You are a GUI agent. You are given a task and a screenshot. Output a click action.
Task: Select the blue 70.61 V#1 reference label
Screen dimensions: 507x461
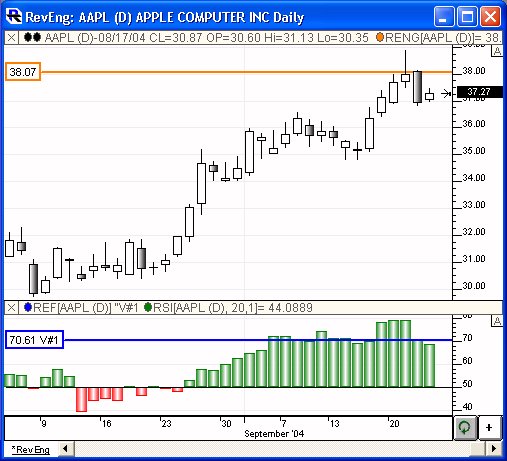pos(34,340)
